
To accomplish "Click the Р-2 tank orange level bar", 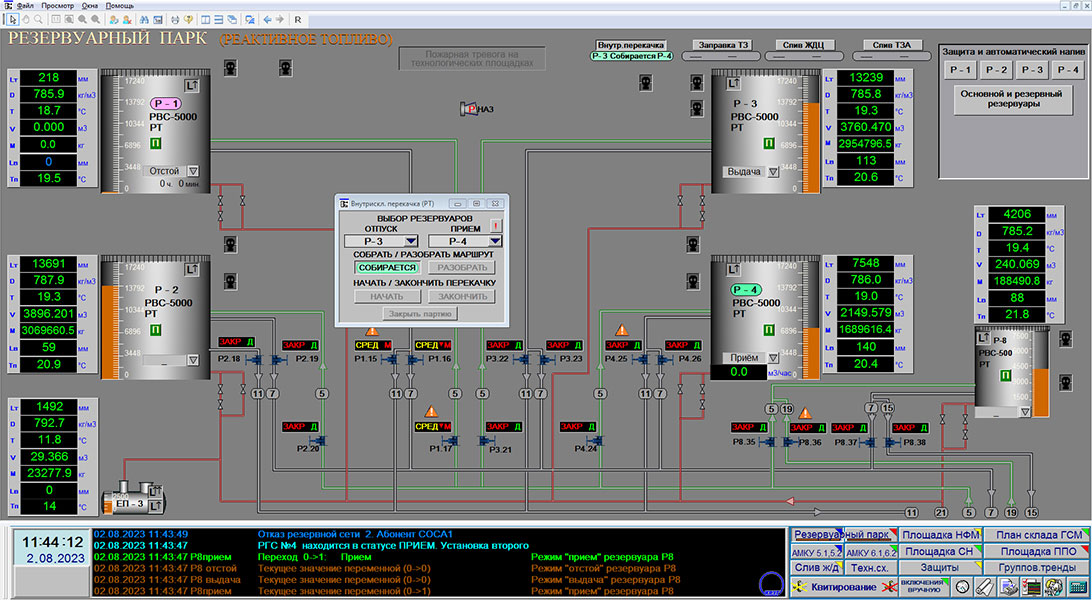I will pos(111,333).
